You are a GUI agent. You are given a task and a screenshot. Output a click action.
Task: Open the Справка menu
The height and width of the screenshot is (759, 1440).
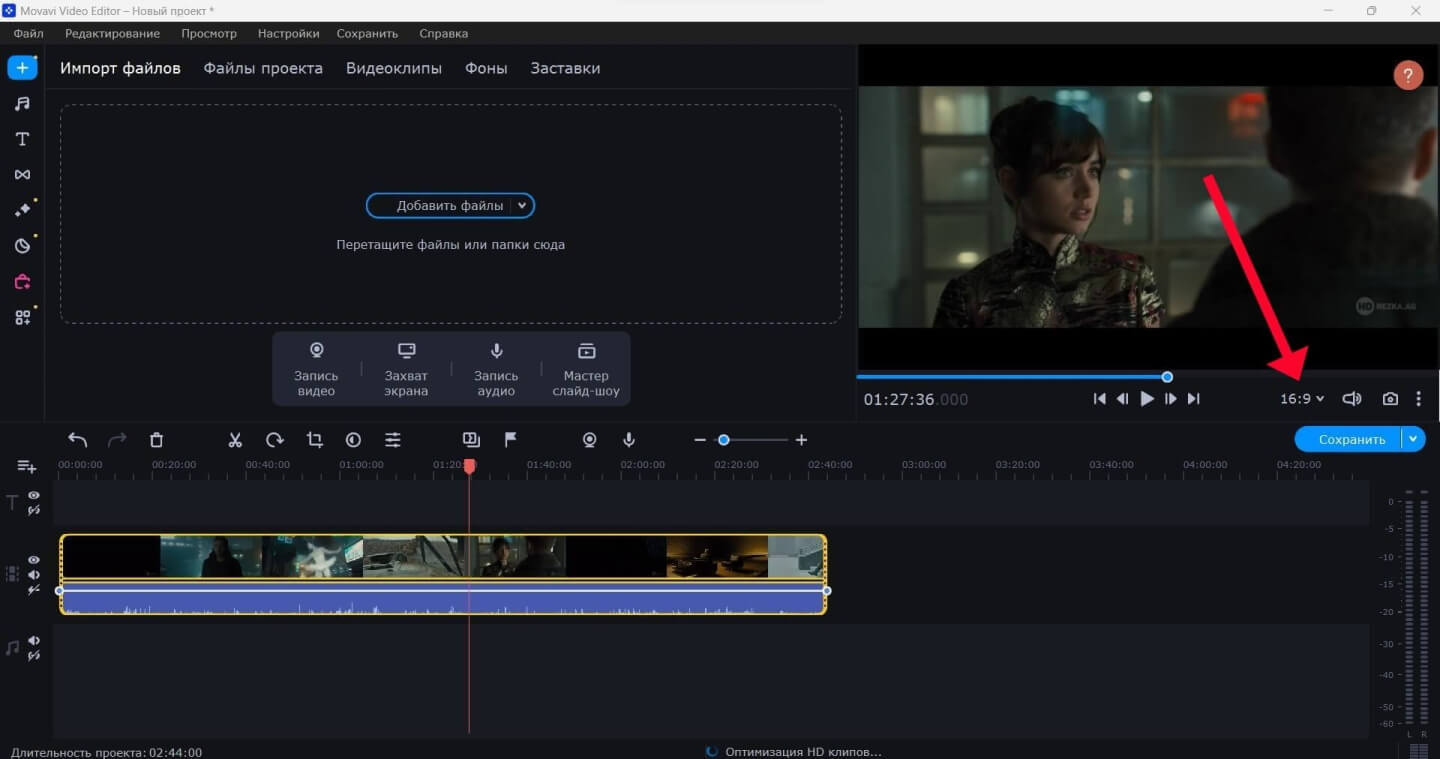(x=443, y=33)
